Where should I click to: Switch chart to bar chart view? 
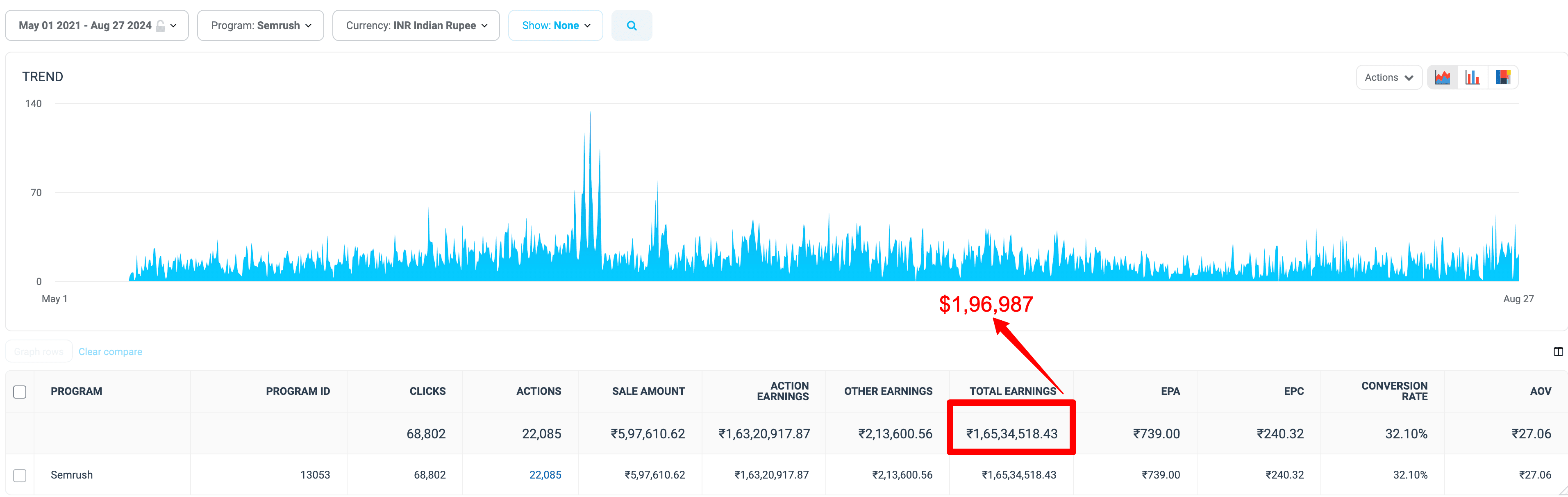coord(1472,77)
